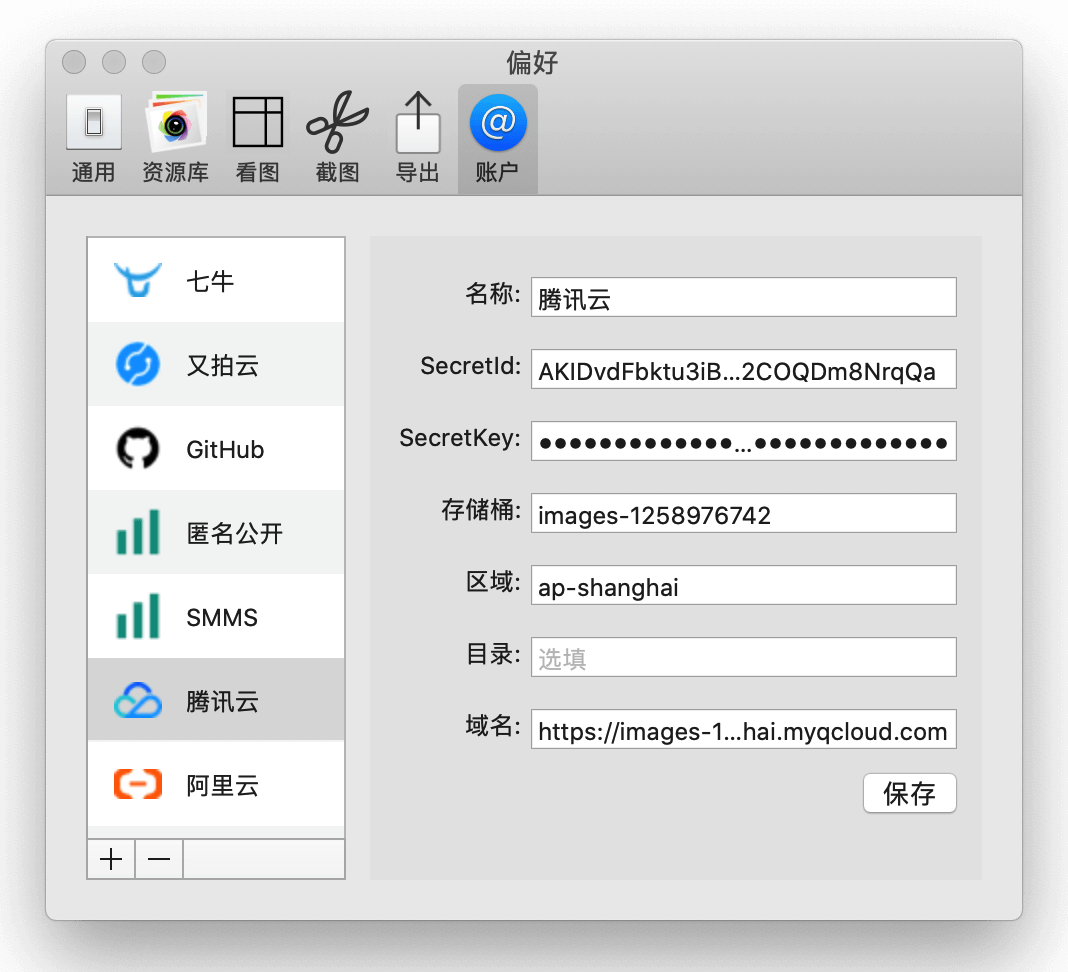
Task: Zoom the preferences window
Action: point(154,62)
